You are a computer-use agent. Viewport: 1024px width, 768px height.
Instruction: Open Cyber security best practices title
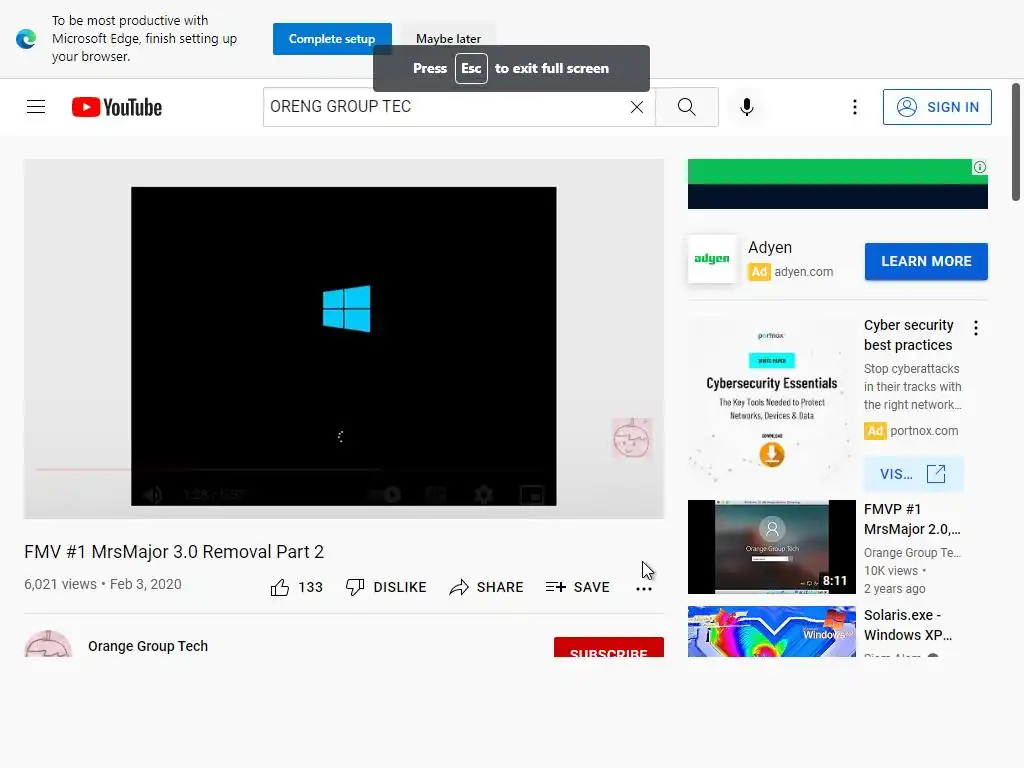point(908,335)
